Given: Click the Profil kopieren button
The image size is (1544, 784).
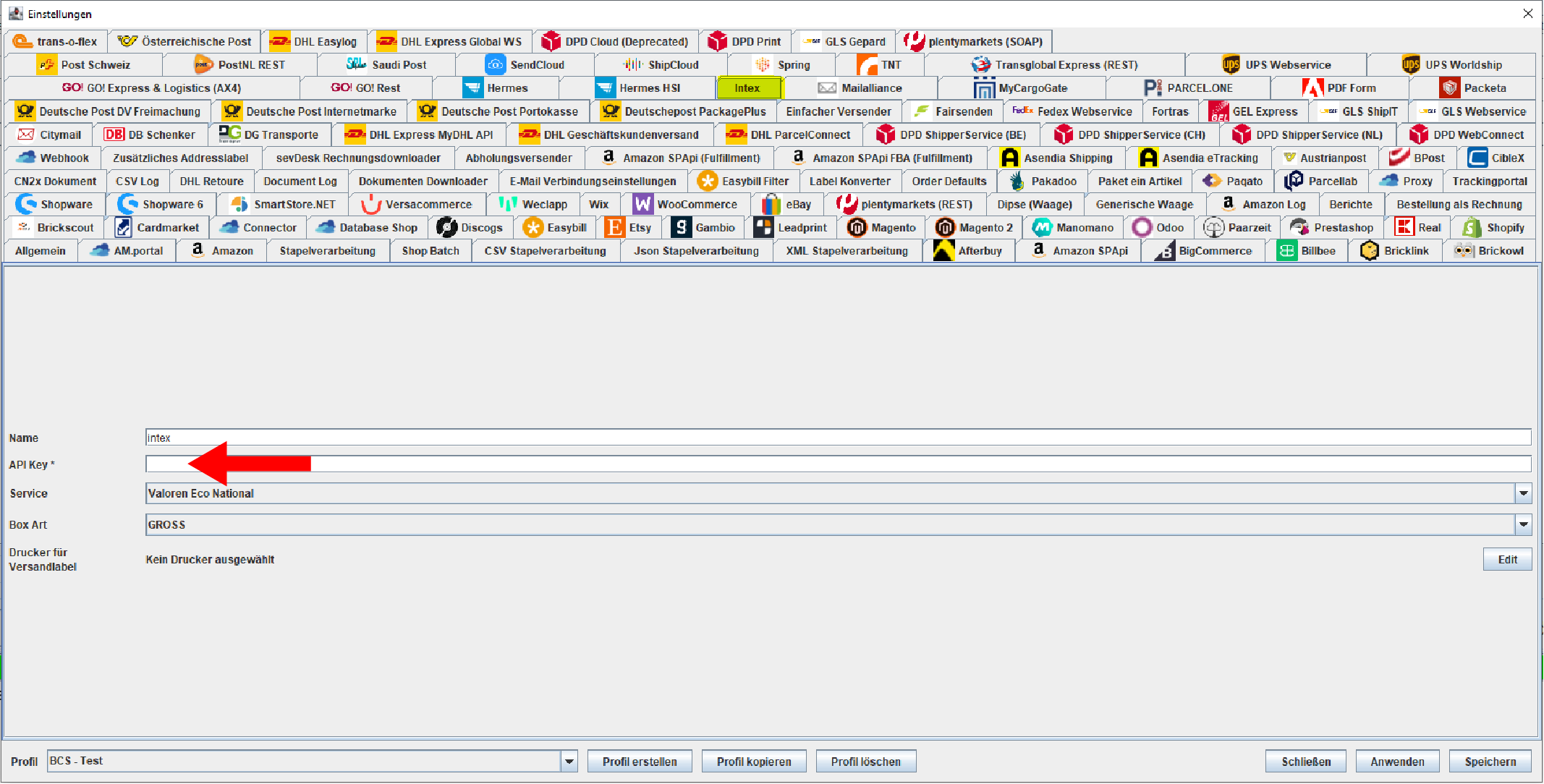Looking at the screenshot, I should [754, 761].
